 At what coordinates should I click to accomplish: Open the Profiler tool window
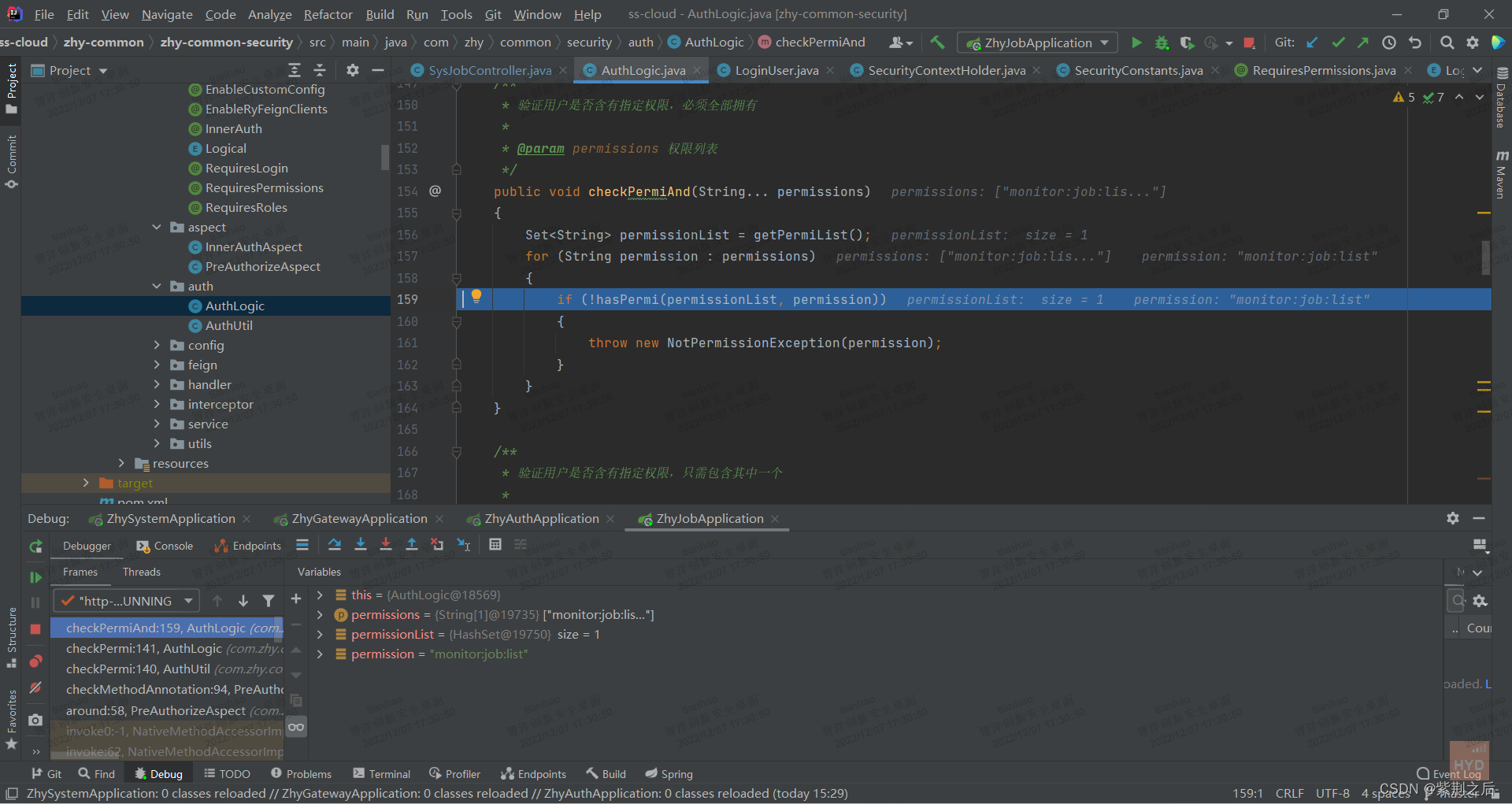click(454, 774)
